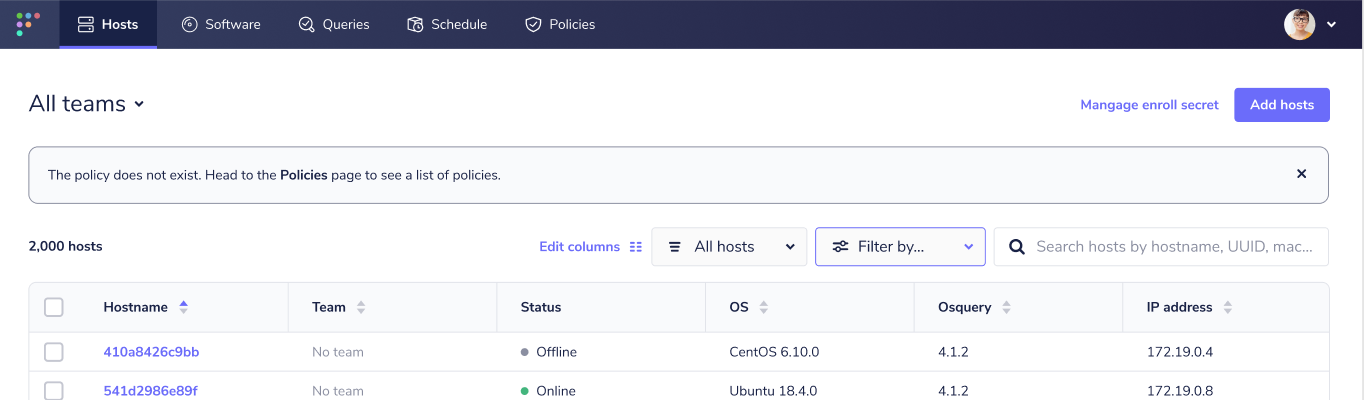Screen dimensions: 1364x400
Task: Click the Add hosts button
Action: [x=1281, y=105]
